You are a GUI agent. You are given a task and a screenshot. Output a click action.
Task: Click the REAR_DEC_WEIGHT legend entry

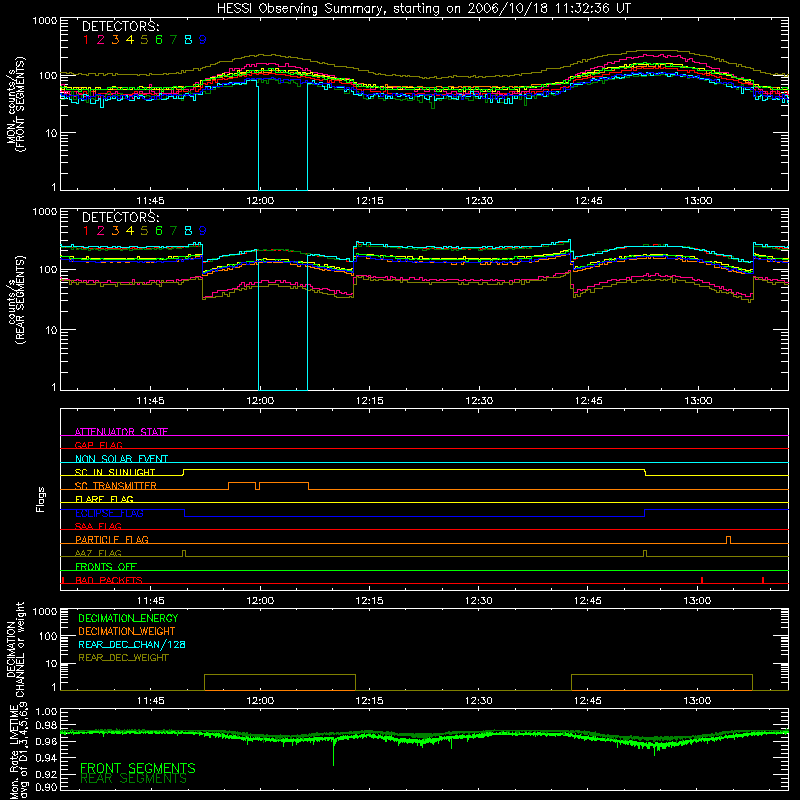[123, 658]
